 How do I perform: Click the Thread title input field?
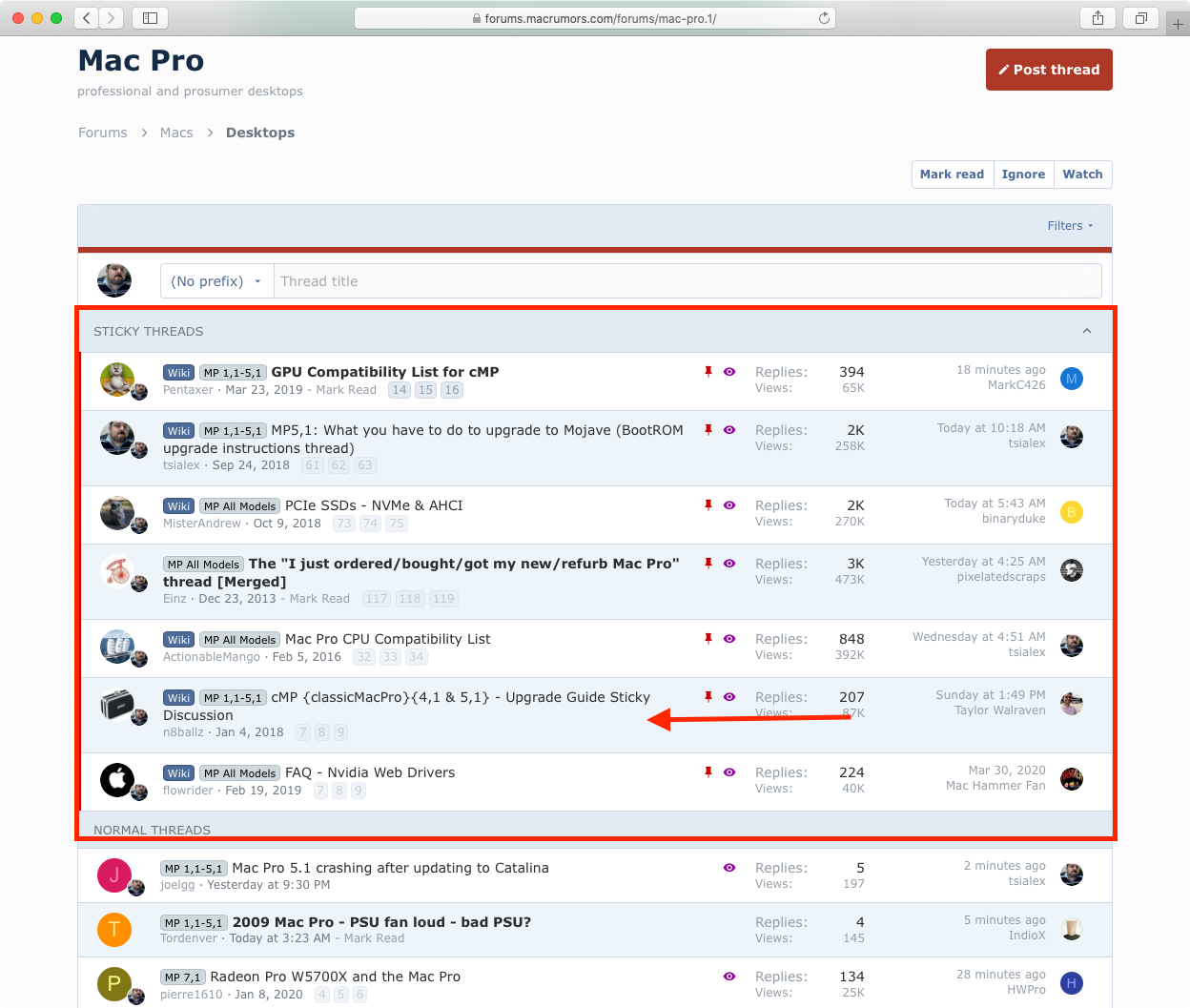pyautogui.click(x=687, y=281)
